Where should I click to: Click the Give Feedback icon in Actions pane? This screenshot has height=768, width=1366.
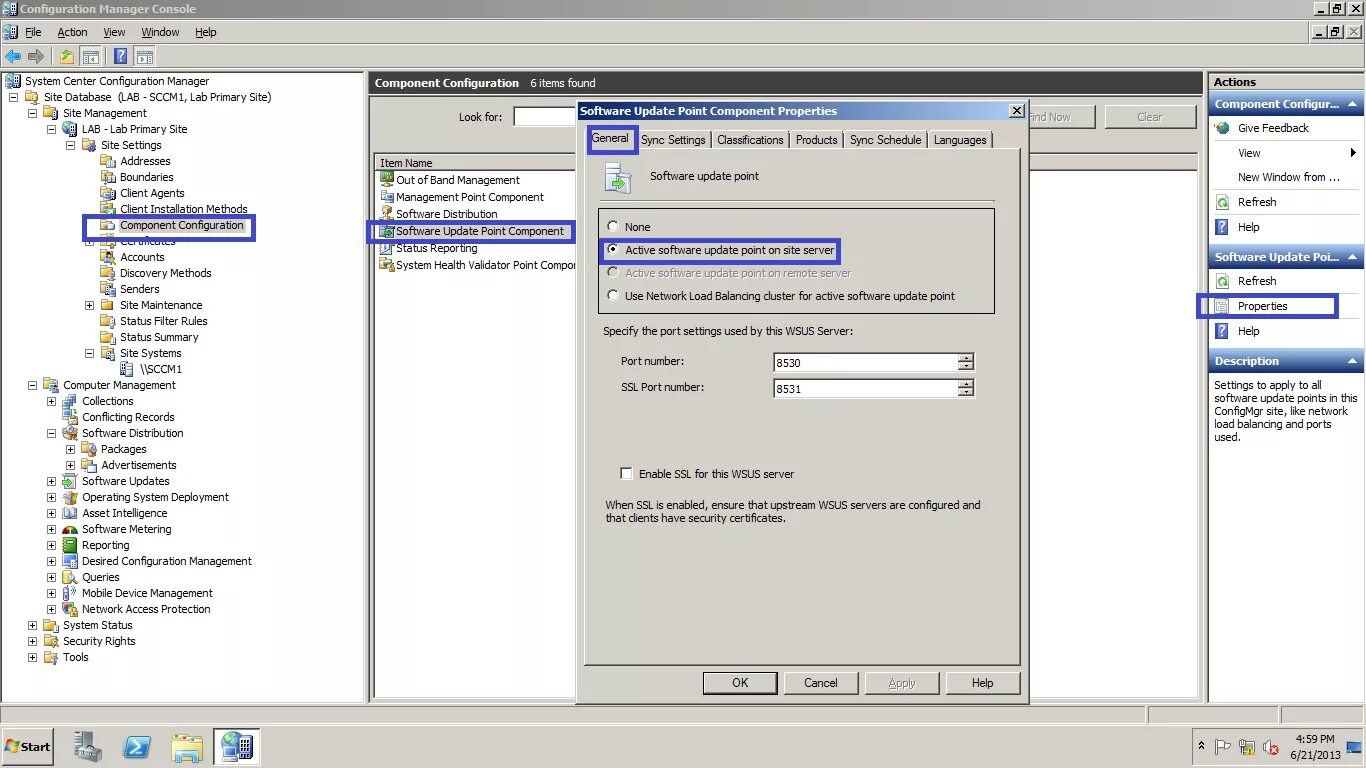tap(1222, 128)
